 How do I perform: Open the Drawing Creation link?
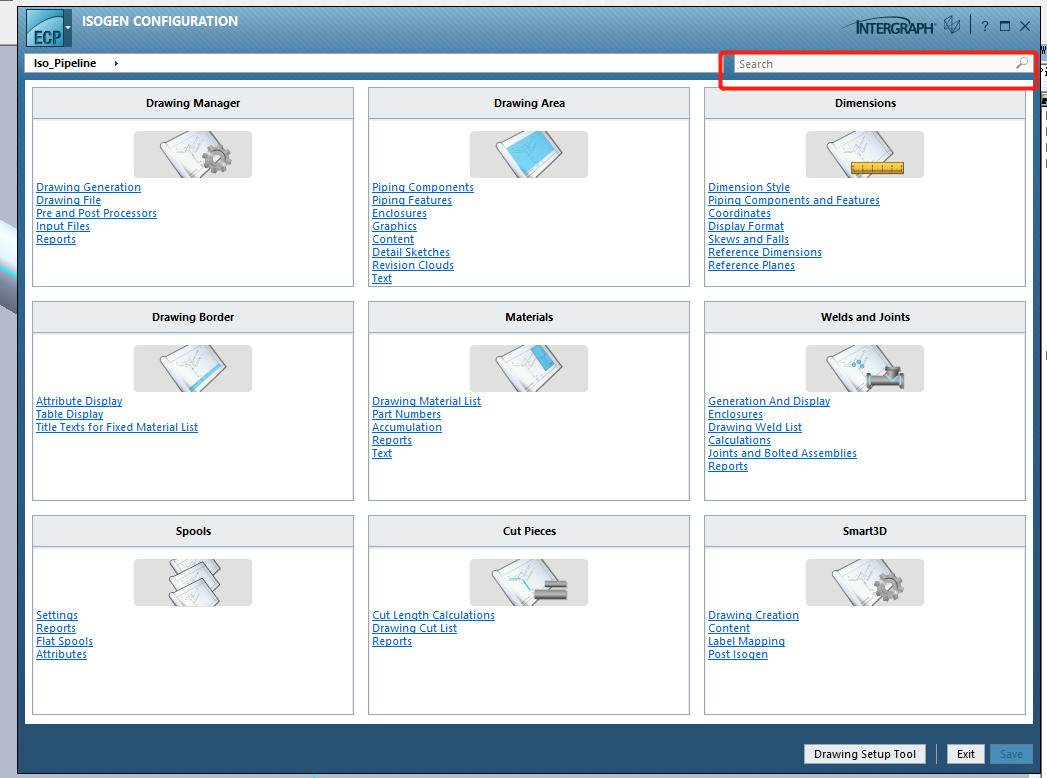pyautogui.click(x=753, y=616)
